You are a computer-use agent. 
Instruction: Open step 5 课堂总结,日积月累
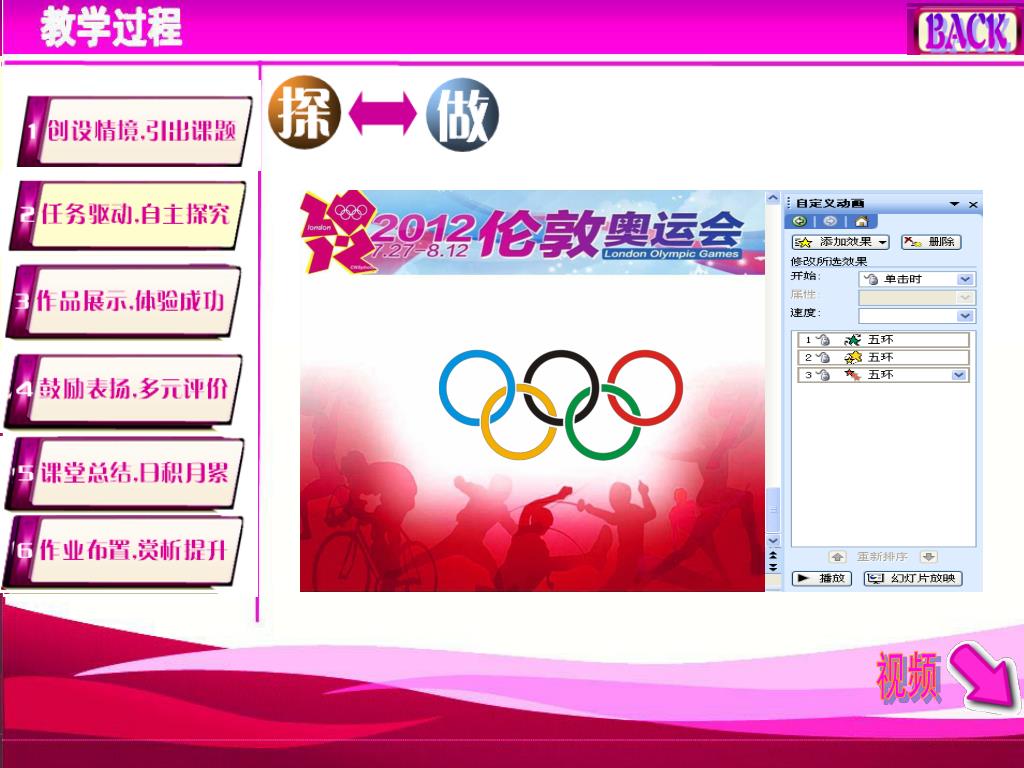point(125,473)
